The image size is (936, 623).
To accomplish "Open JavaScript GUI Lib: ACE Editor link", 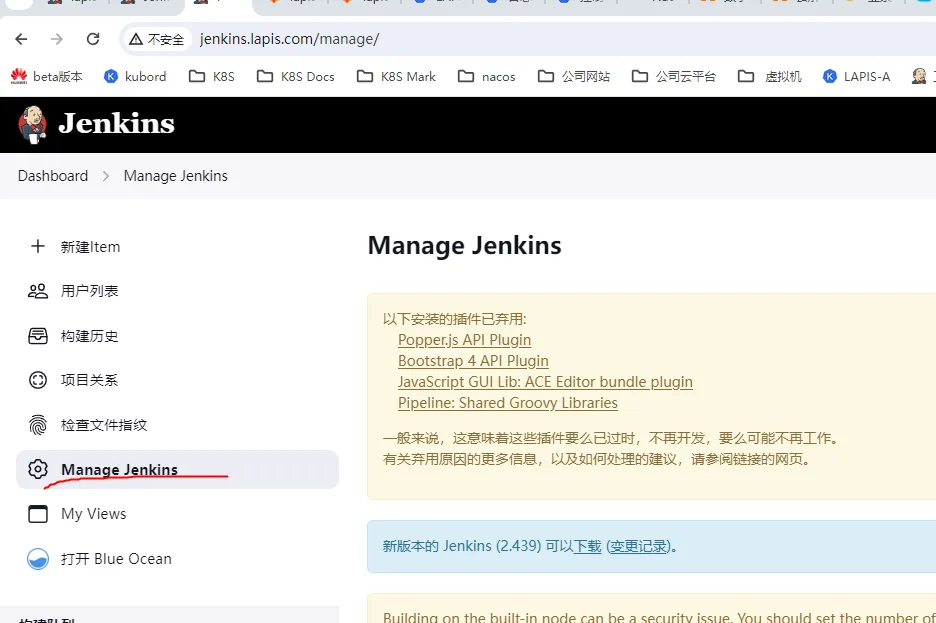I will [545, 382].
